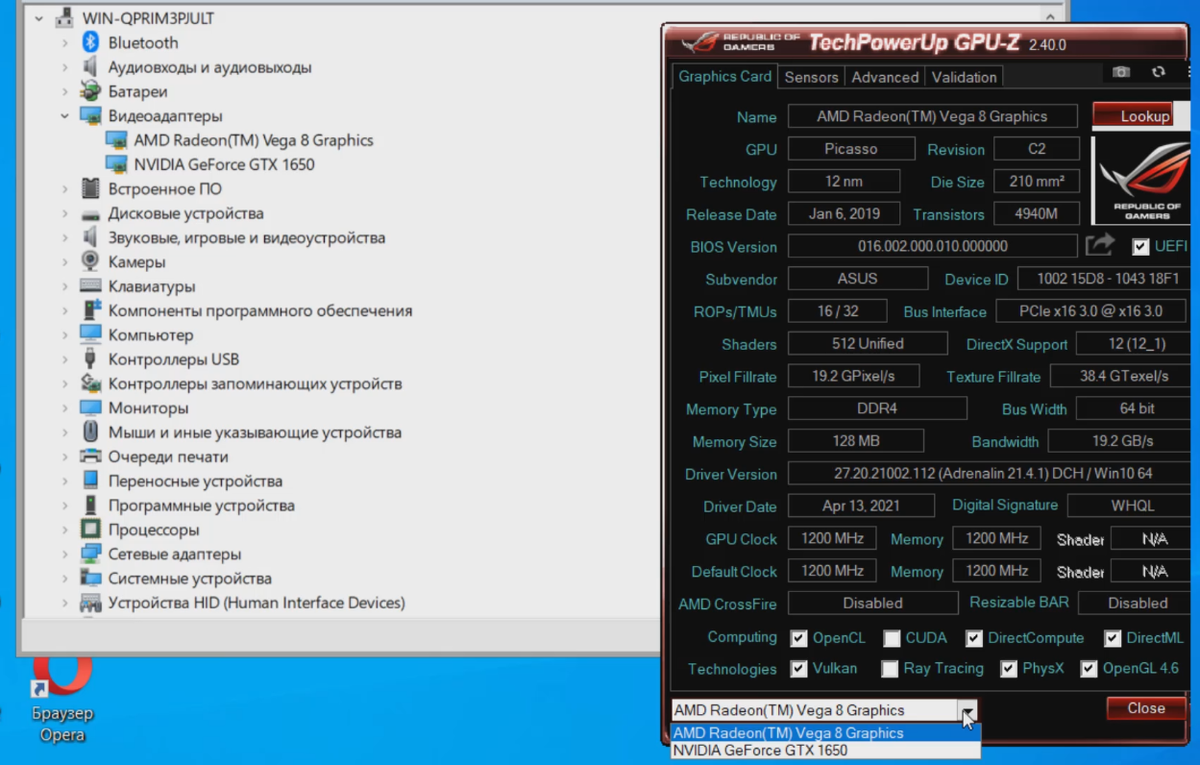Toggle the Vulkan checkbox
The height and width of the screenshot is (765, 1200).
(x=799, y=669)
